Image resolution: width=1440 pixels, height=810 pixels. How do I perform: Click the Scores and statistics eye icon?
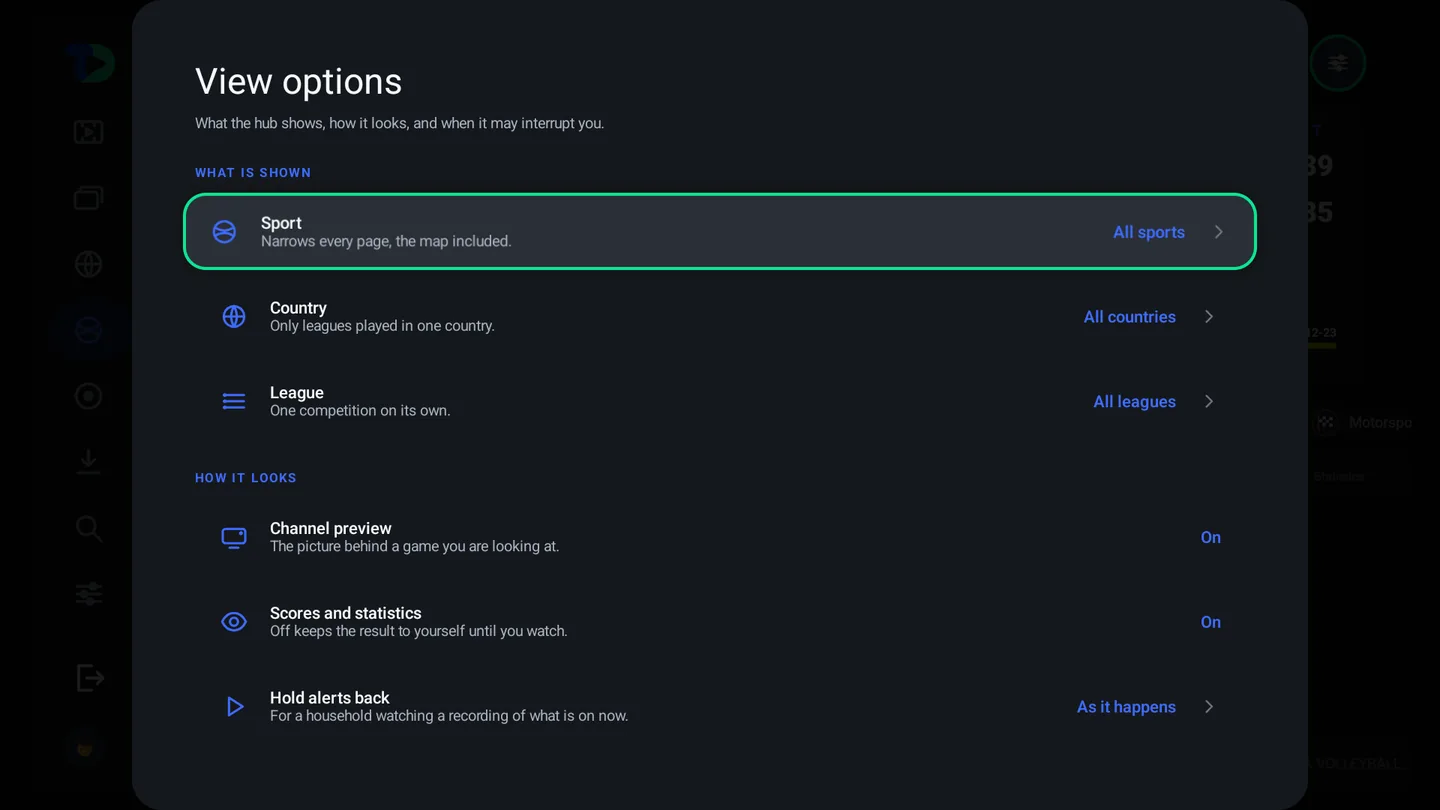[234, 622]
